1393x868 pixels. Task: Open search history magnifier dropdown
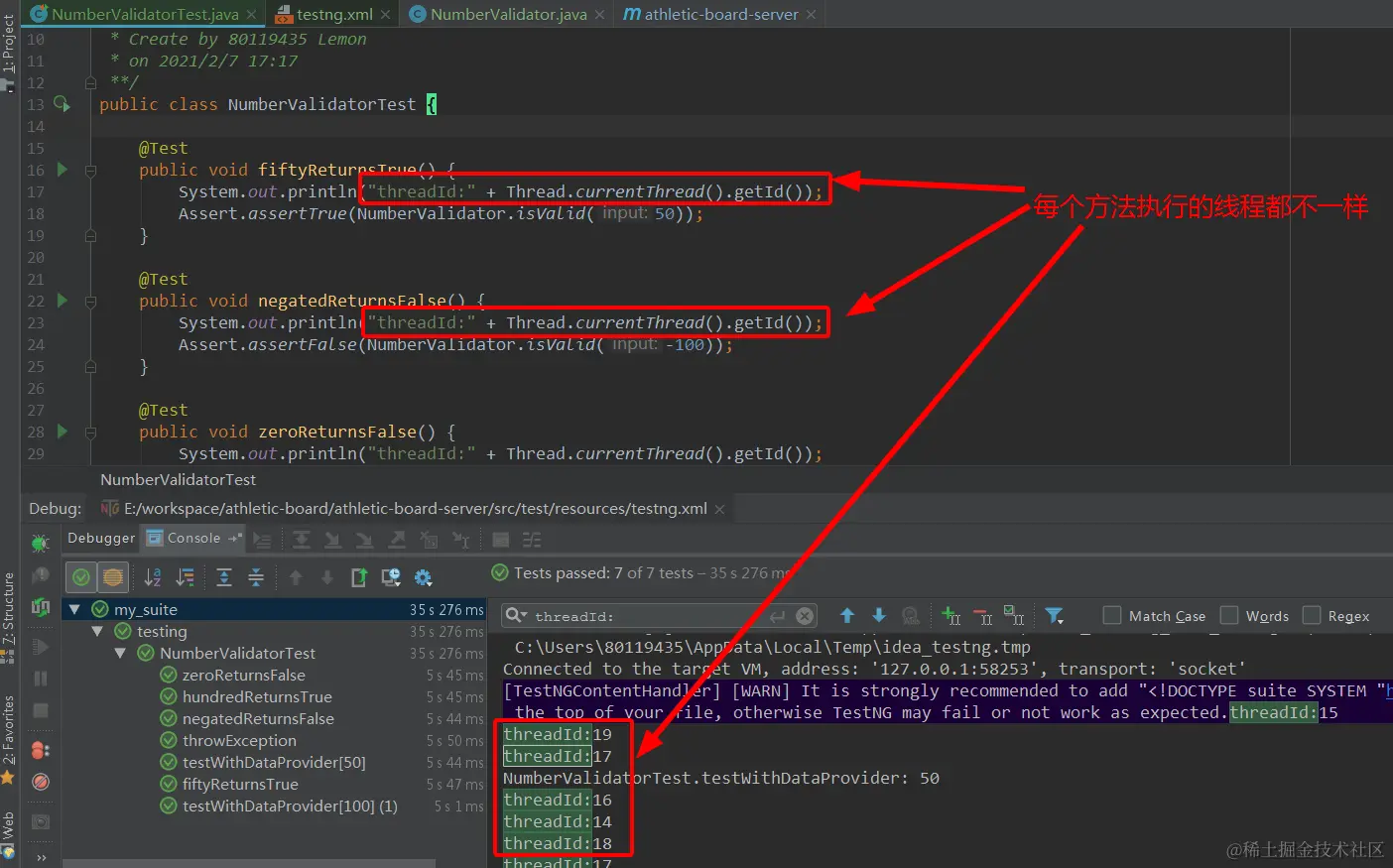516,616
